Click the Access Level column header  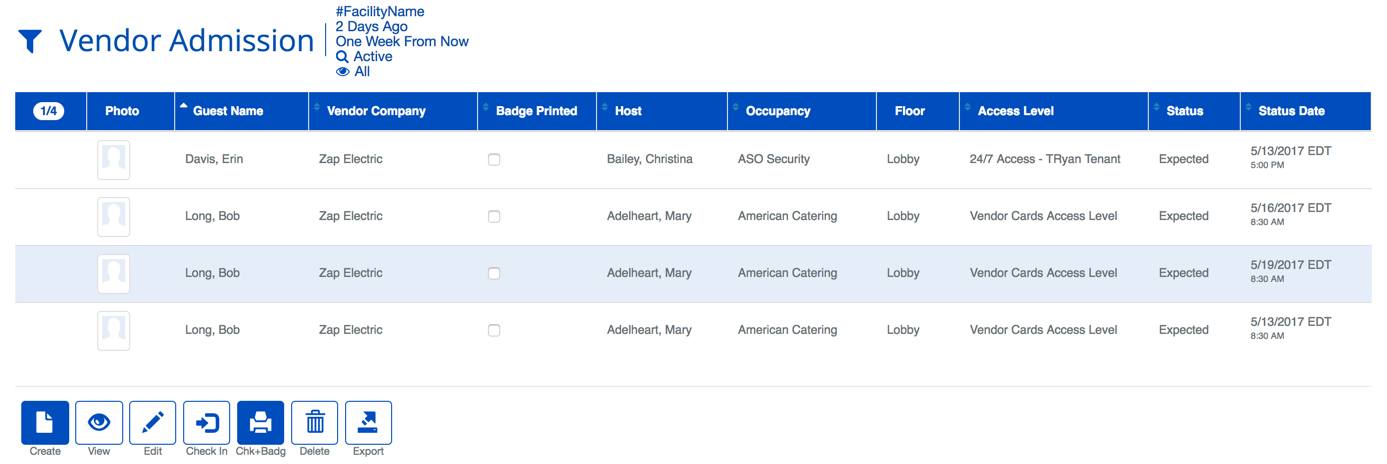tap(1015, 111)
